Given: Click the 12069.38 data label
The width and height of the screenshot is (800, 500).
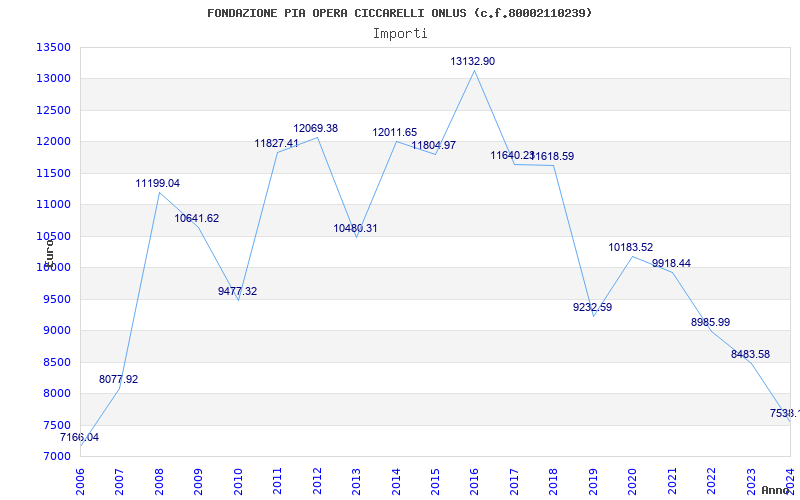Looking at the screenshot, I should [x=315, y=129].
